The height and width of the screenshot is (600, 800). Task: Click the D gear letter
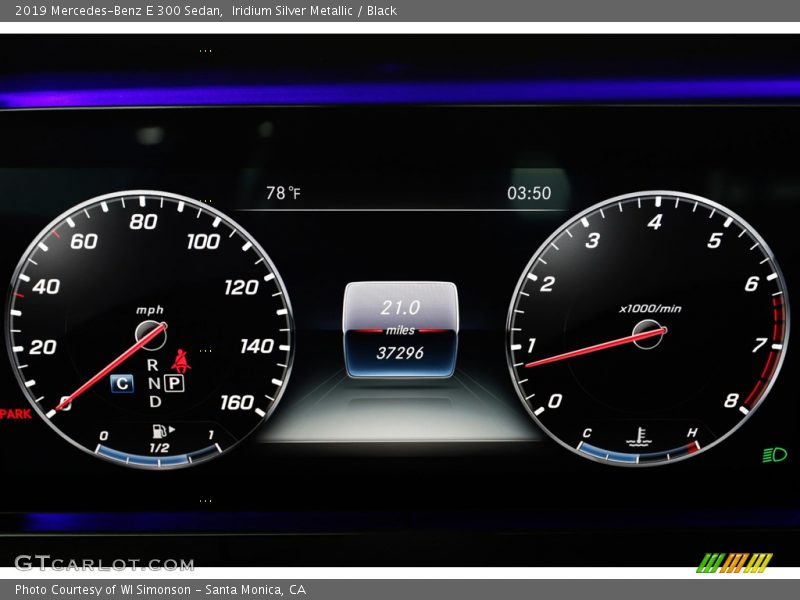tap(155, 402)
